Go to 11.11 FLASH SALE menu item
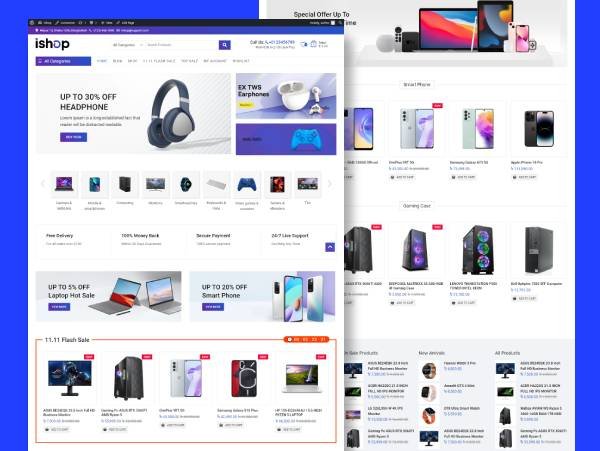The width and height of the screenshot is (600, 451). click(x=159, y=61)
